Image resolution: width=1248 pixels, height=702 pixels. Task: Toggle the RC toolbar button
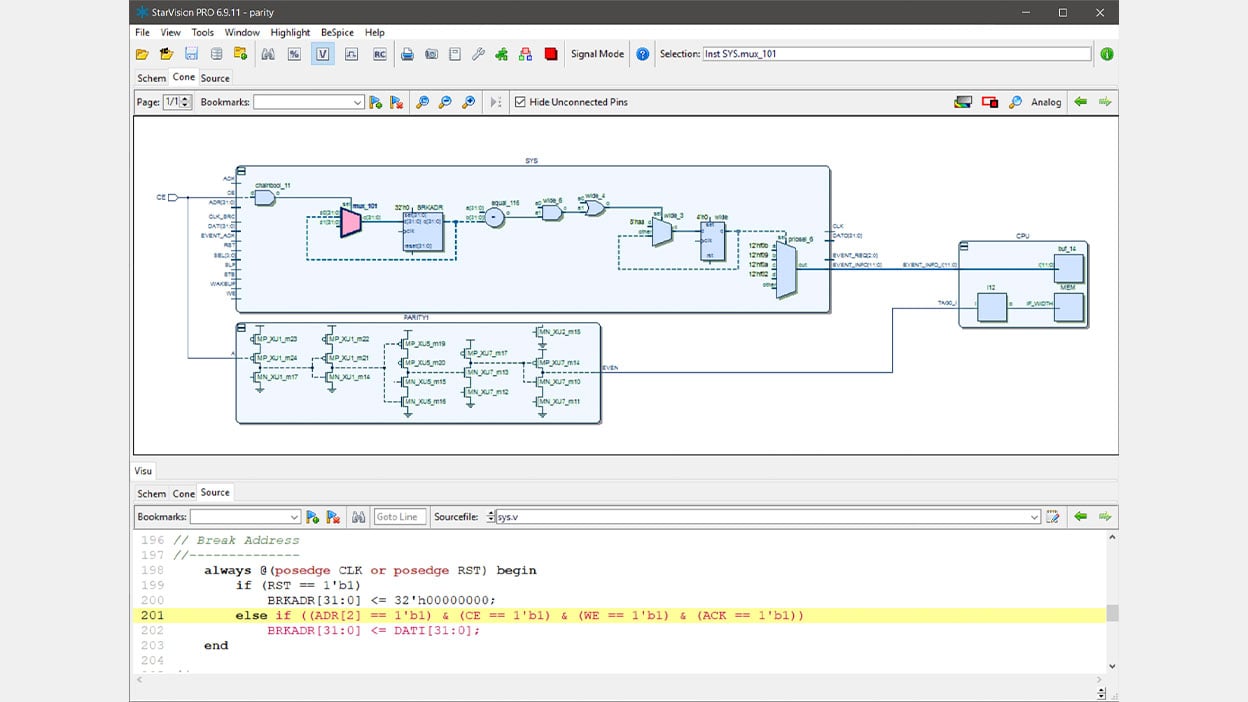pyautogui.click(x=379, y=54)
